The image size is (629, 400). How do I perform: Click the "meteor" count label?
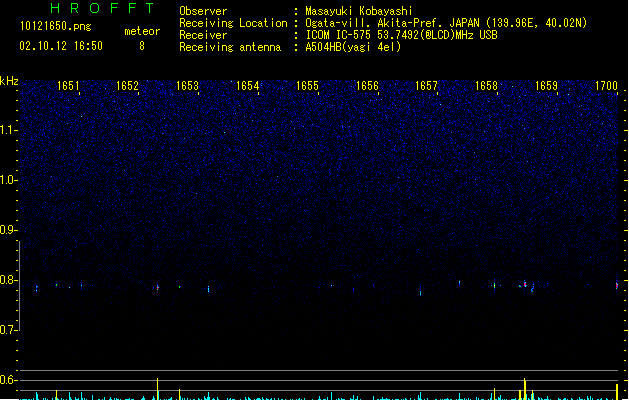pyautogui.click(x=142, y=31)
